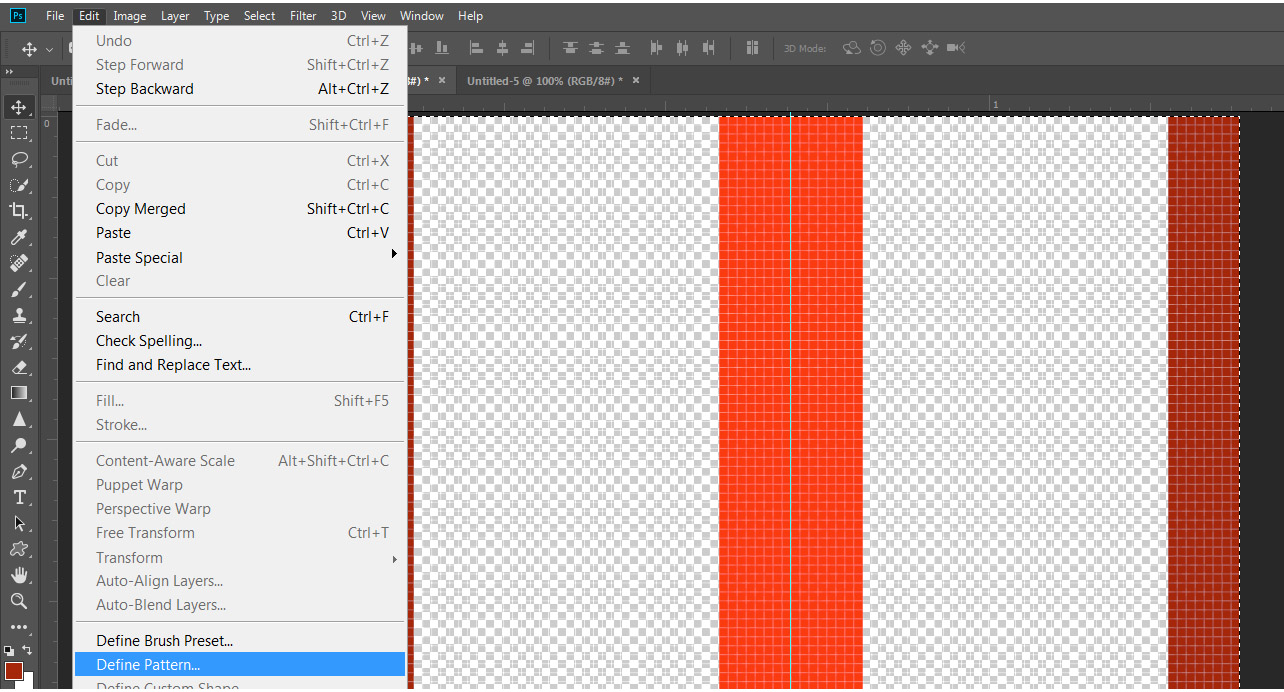
Task: Select the Horizontal Type tool
Action: pyautogui.click(x=19, y=497)
